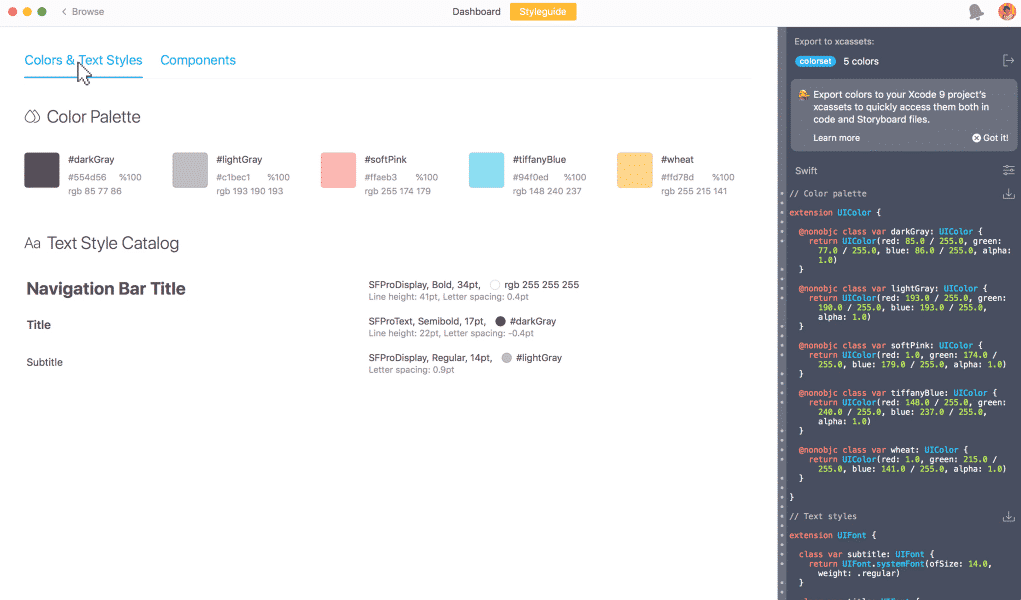
Task: Open notifications from the bell icon
Action: [976, 12]
